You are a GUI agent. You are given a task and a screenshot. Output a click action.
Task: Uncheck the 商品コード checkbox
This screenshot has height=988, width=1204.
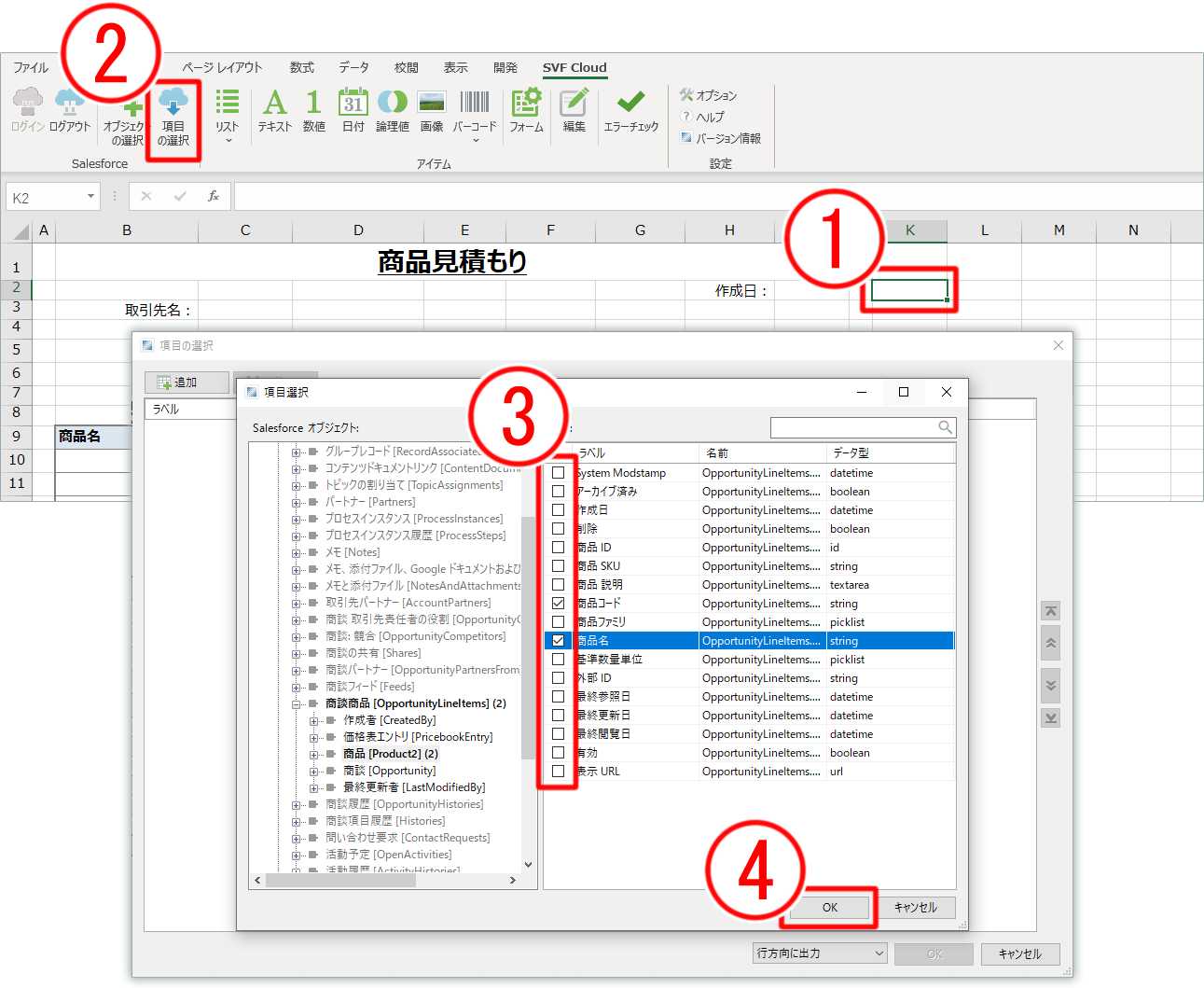click(558, 604)
